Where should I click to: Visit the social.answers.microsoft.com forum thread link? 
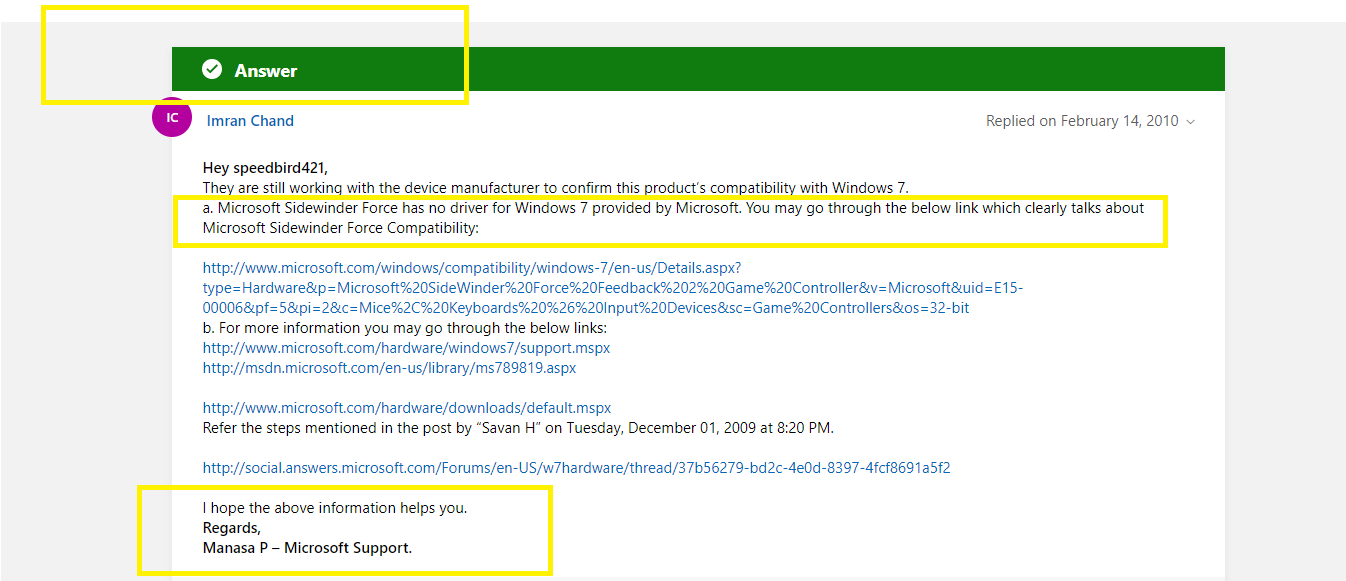pyautogui.click(x=576, y=468)
